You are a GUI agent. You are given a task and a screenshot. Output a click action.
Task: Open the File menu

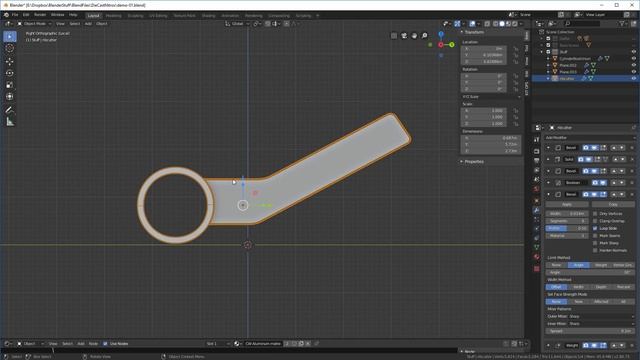(15, 15)
